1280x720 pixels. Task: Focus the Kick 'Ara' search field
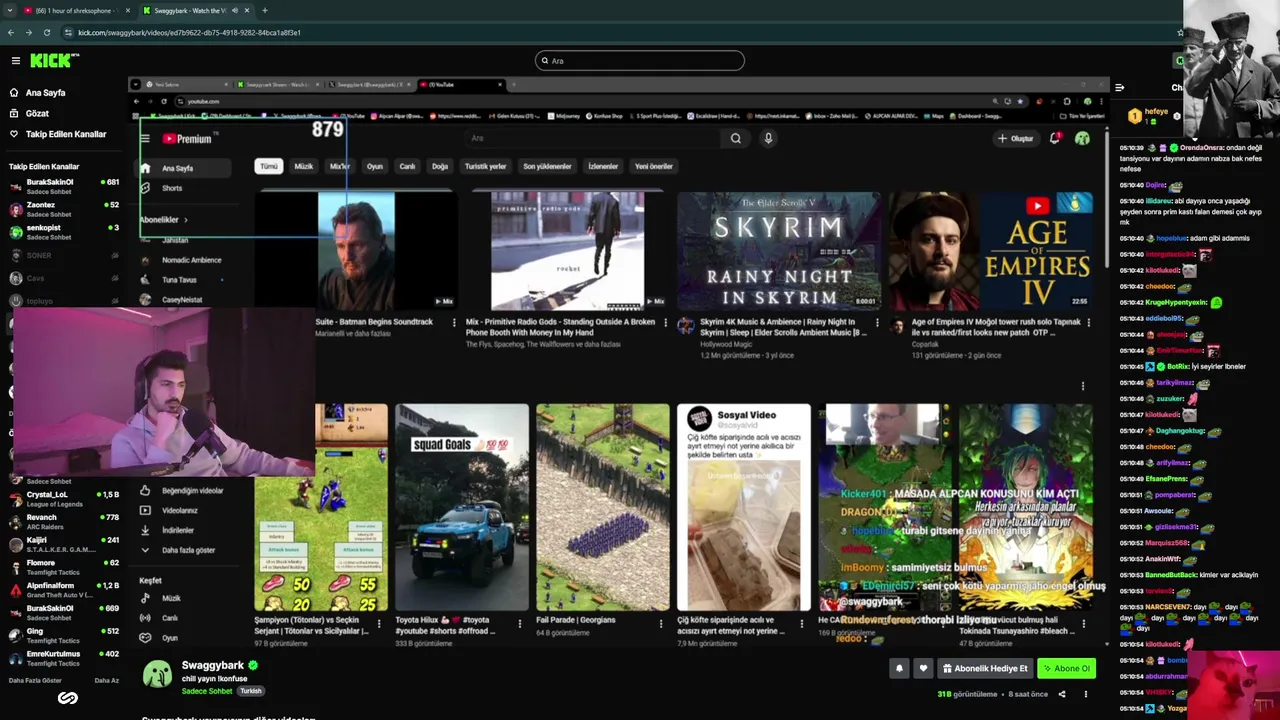point(640,61)
